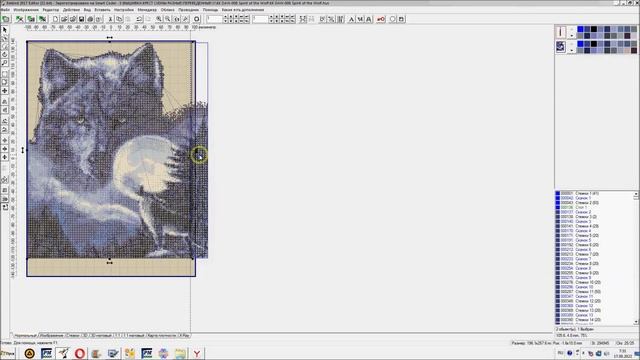Click the second numeric input field in toolbar

pyautogui.click(x=260, y=19)
